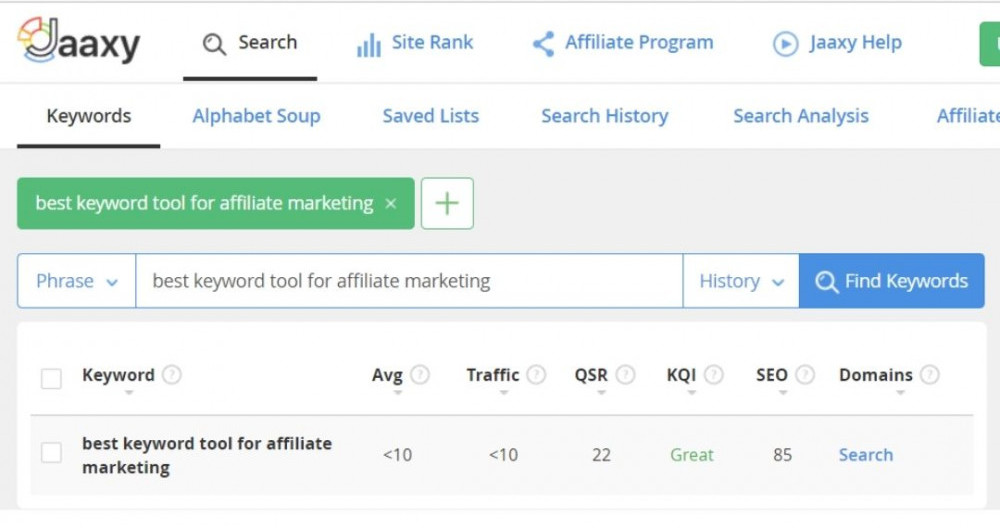The height and width of the screenshot is (528, 1000).
Task: Click keyword text best keyword tool for affiliate marketing in table row
Action: pos(207,455)
